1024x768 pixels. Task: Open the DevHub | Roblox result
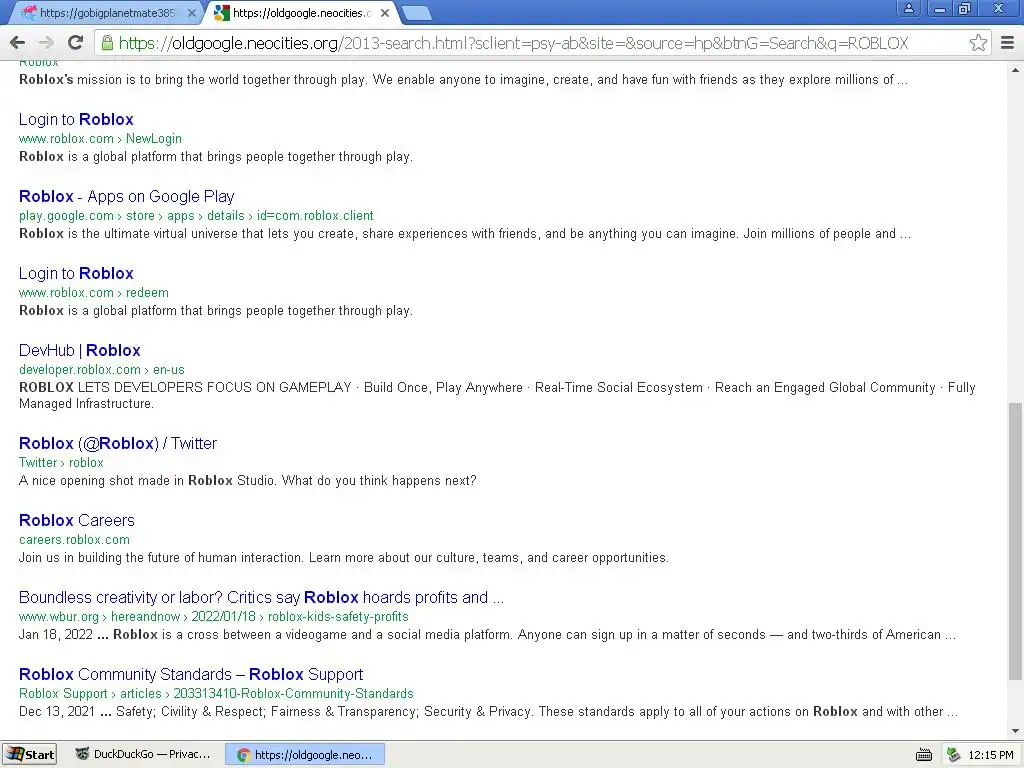pos(80,351)
